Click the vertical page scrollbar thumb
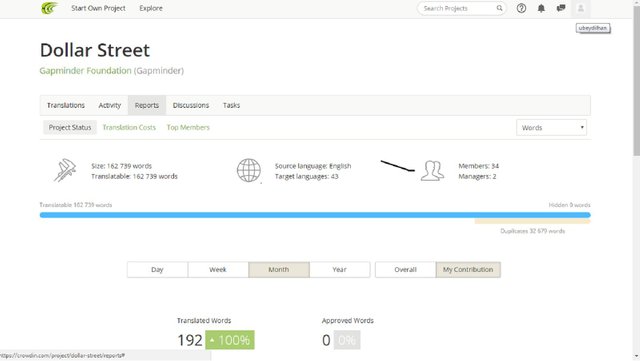 pyautogui.click(x=636, y=82)
